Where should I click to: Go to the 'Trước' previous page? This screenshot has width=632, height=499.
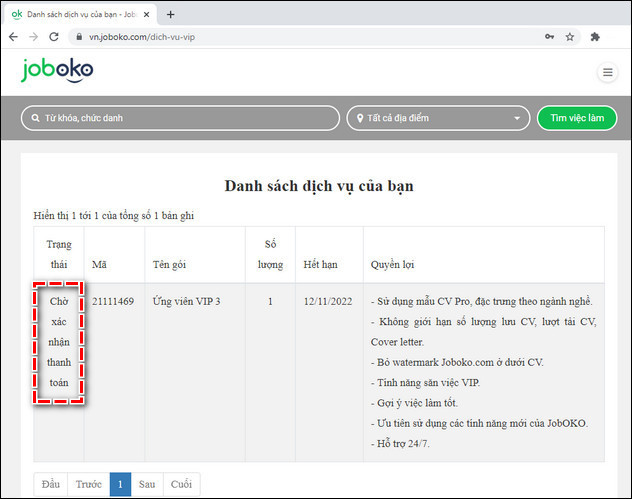click(88, 485)
